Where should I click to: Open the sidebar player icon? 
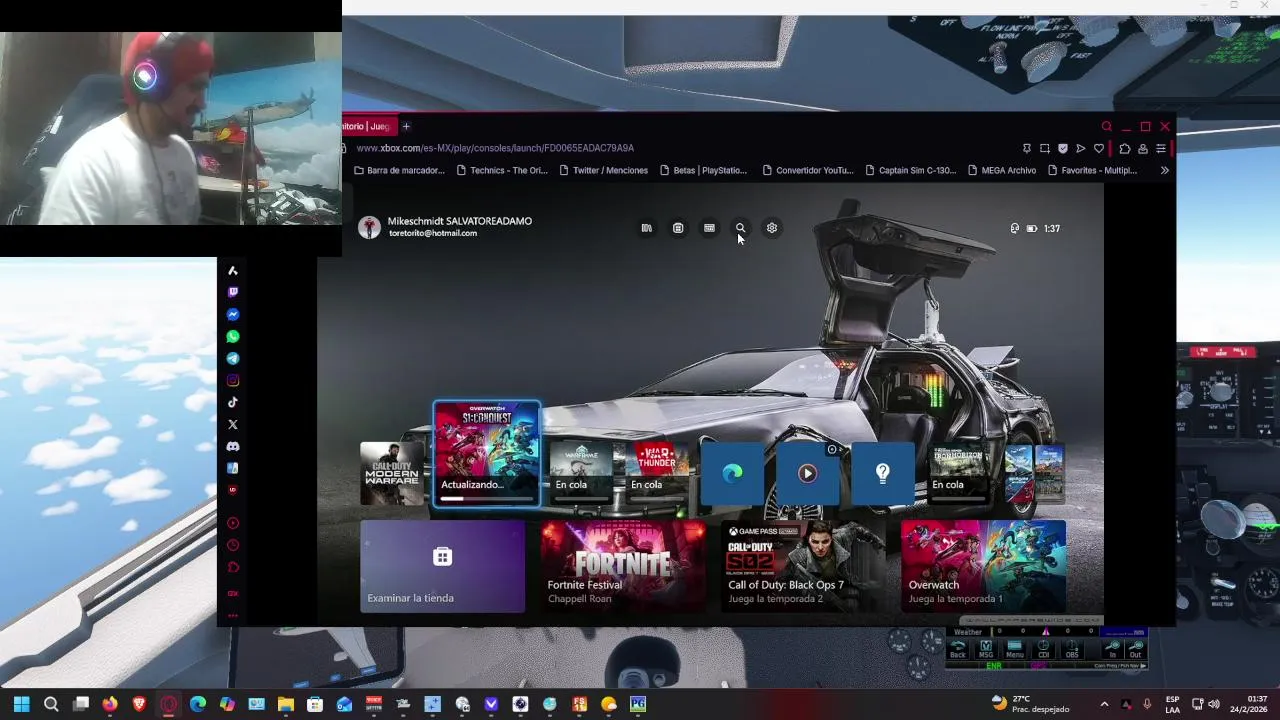click(233, 523)
